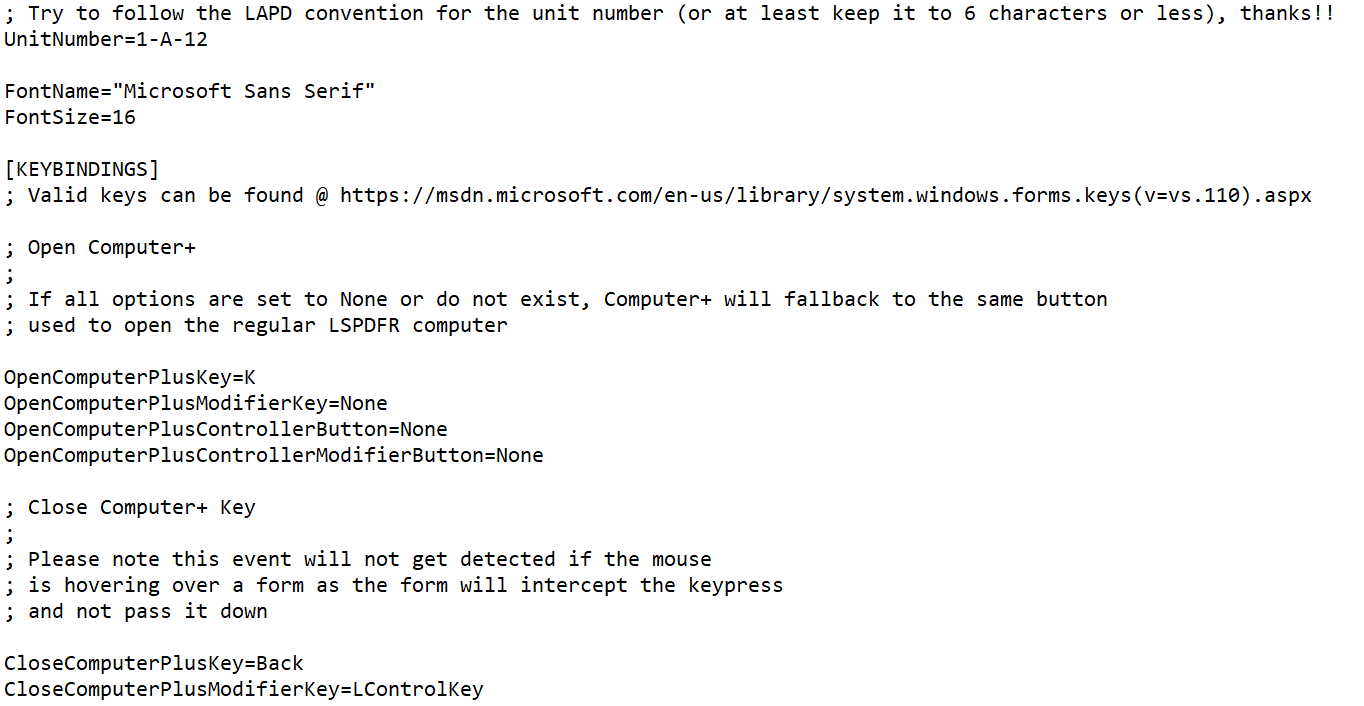The image size is (1364, 706).
Task: Place cursor in FontName "Microsoft Sans Serif" value
Action: click(x=244, y=91)
